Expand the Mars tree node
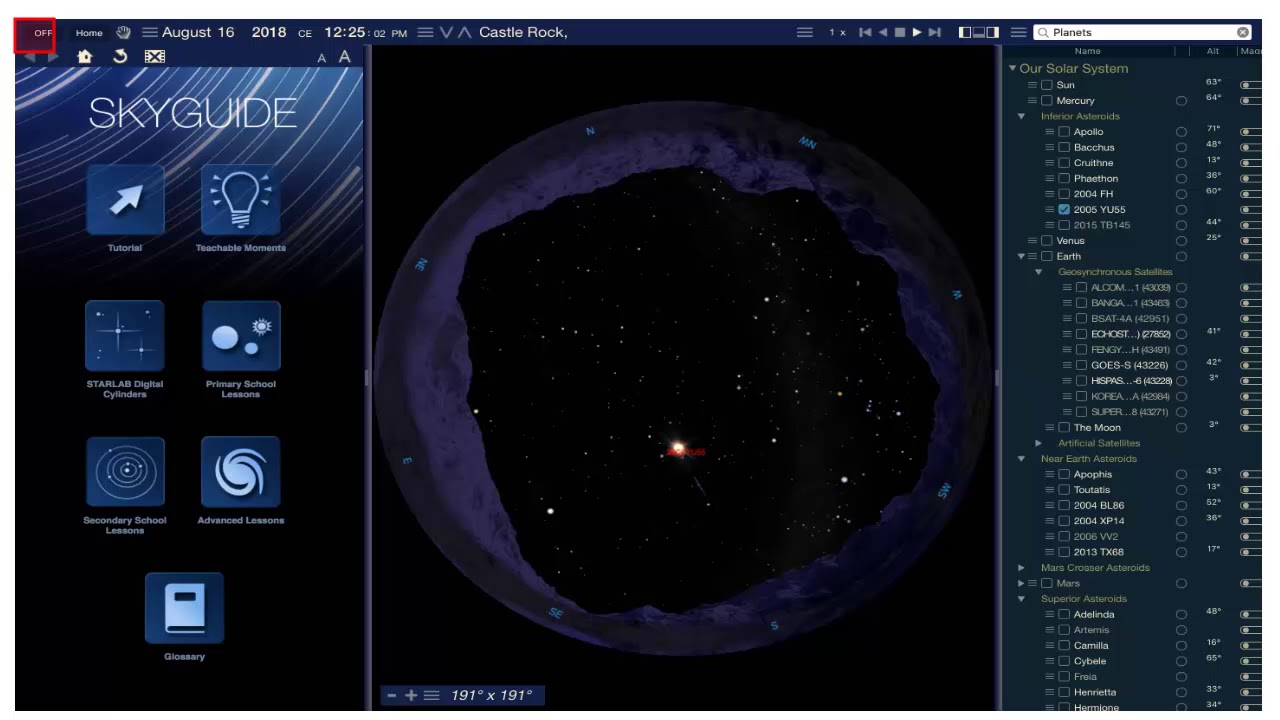1280x720 pixels. tap(1021, 583)
